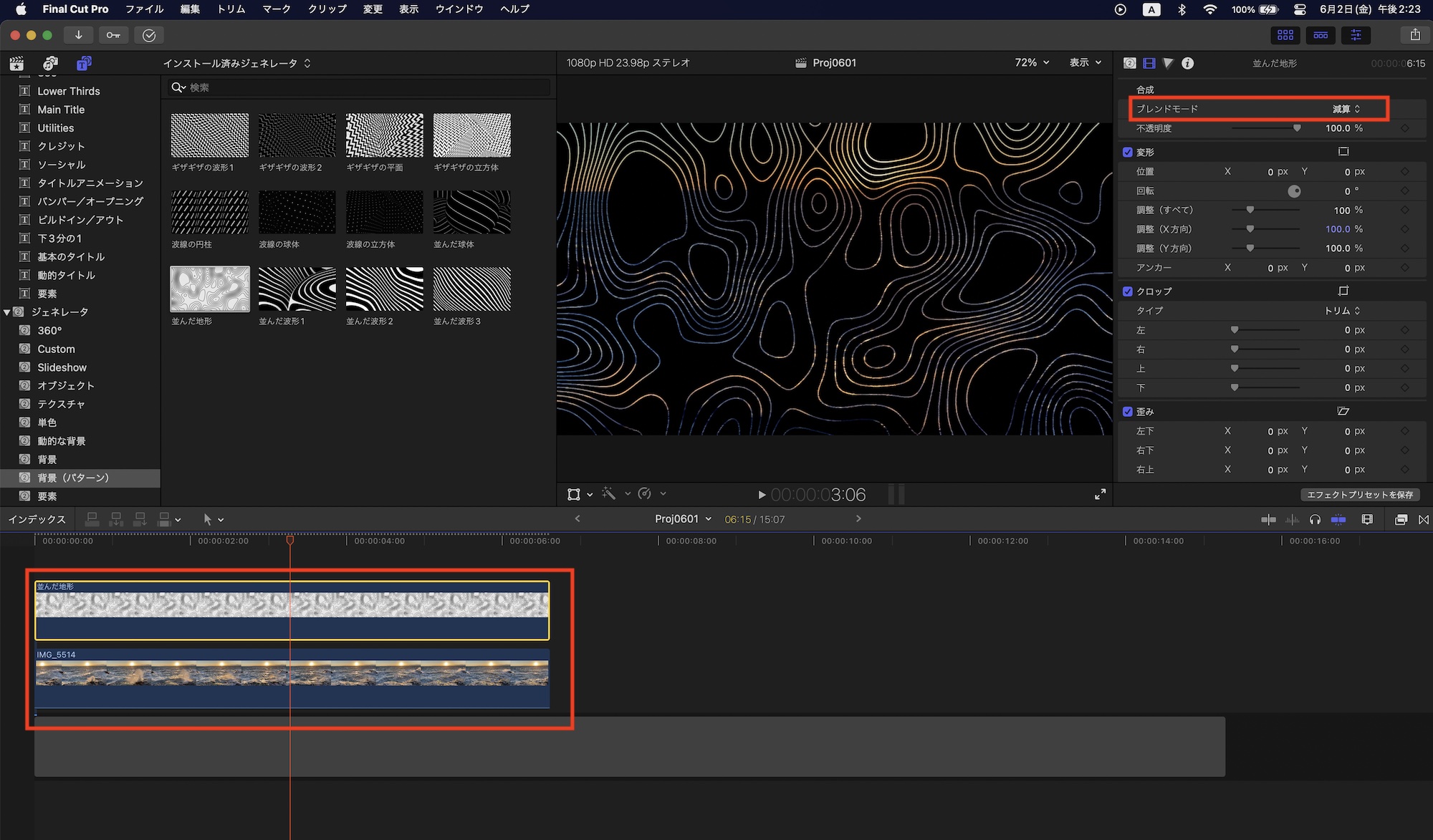This screenshot has width=1433, height=840.
Task: Click the インデックス button
Action: pos(37,519)
